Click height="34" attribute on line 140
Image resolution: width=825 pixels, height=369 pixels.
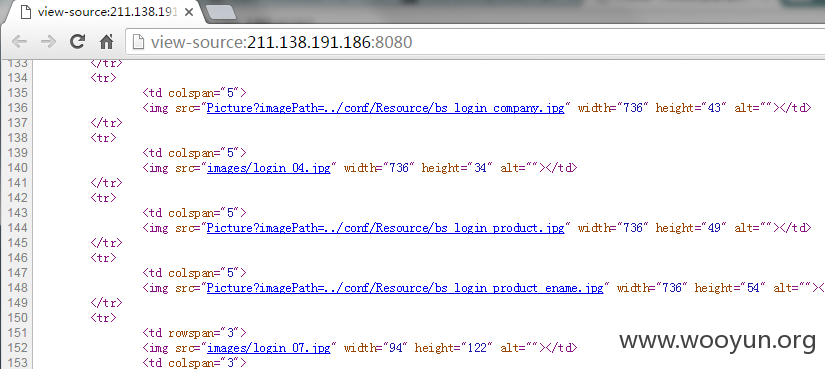click(457, 168)
